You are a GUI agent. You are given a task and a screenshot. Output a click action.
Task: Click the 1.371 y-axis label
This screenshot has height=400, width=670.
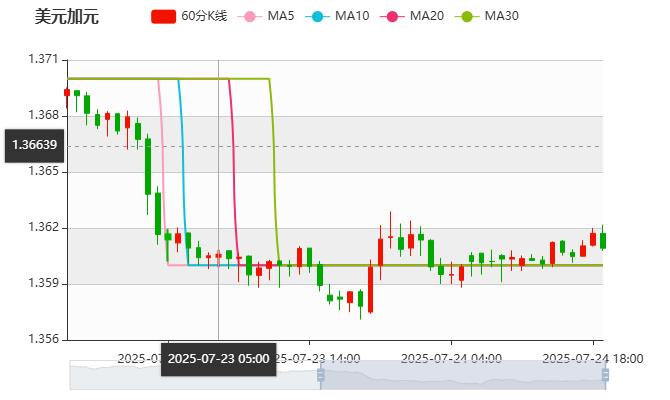pos(42,60)
